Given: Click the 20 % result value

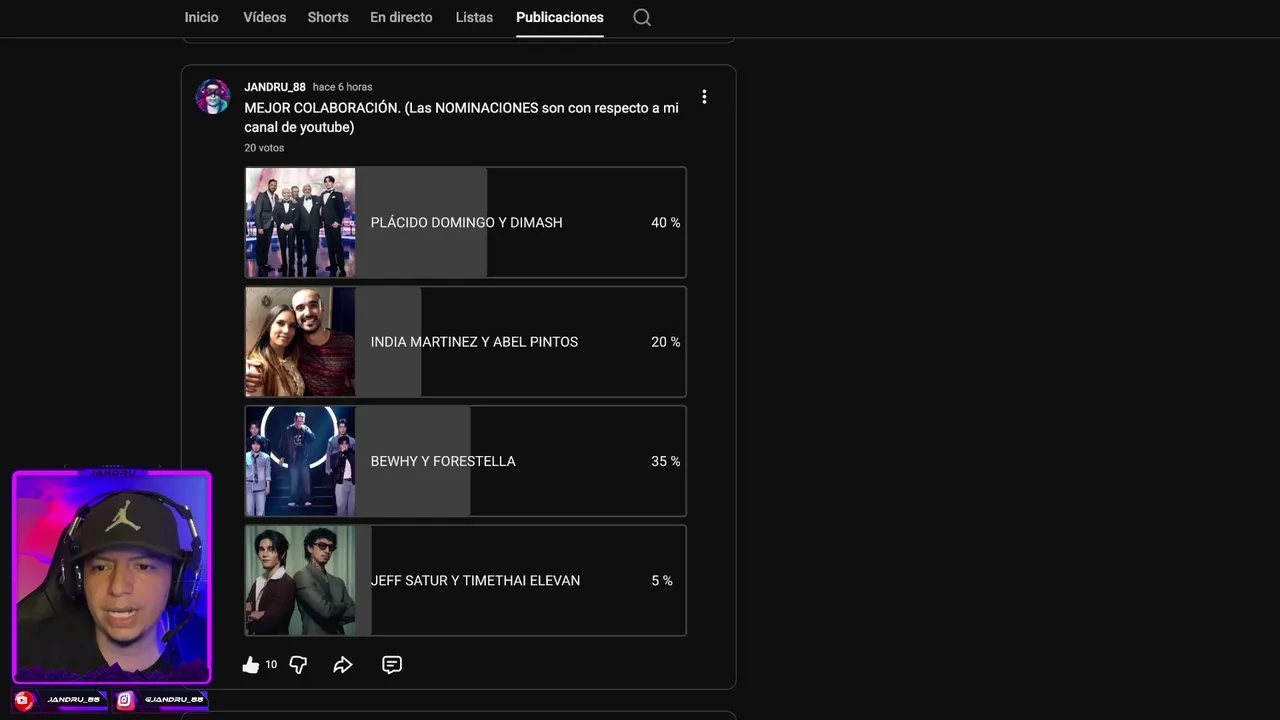Looking at the screenshot, I should click(665, 342).
